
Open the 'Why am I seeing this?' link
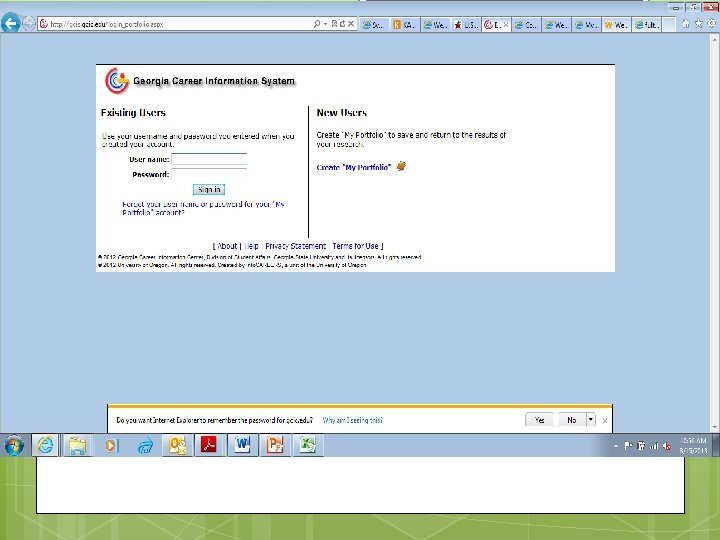point(352,420)
